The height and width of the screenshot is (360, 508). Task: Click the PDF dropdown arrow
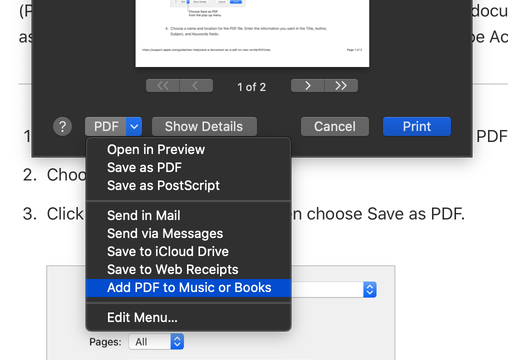click(x=134, y=127)
